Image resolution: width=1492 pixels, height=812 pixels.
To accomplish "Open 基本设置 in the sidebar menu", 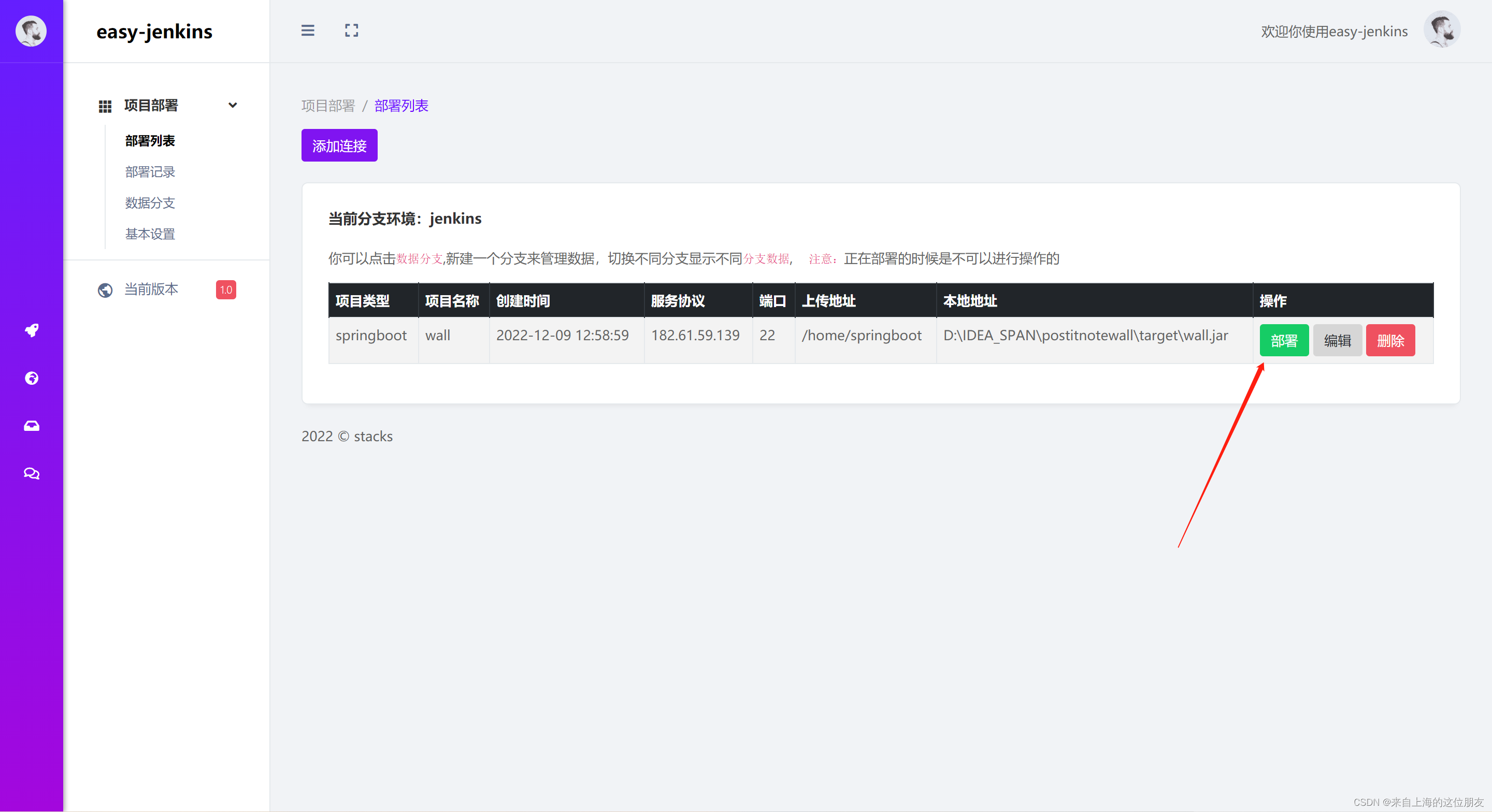I will point(150,234).
